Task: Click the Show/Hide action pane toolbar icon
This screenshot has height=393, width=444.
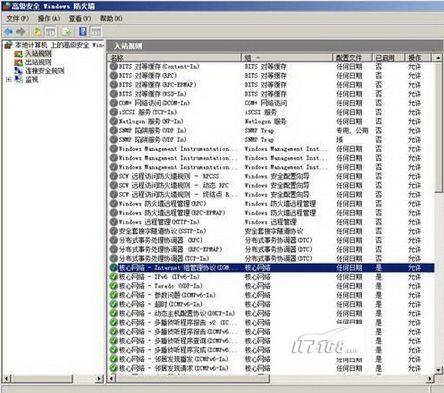Action: (96, 32)
